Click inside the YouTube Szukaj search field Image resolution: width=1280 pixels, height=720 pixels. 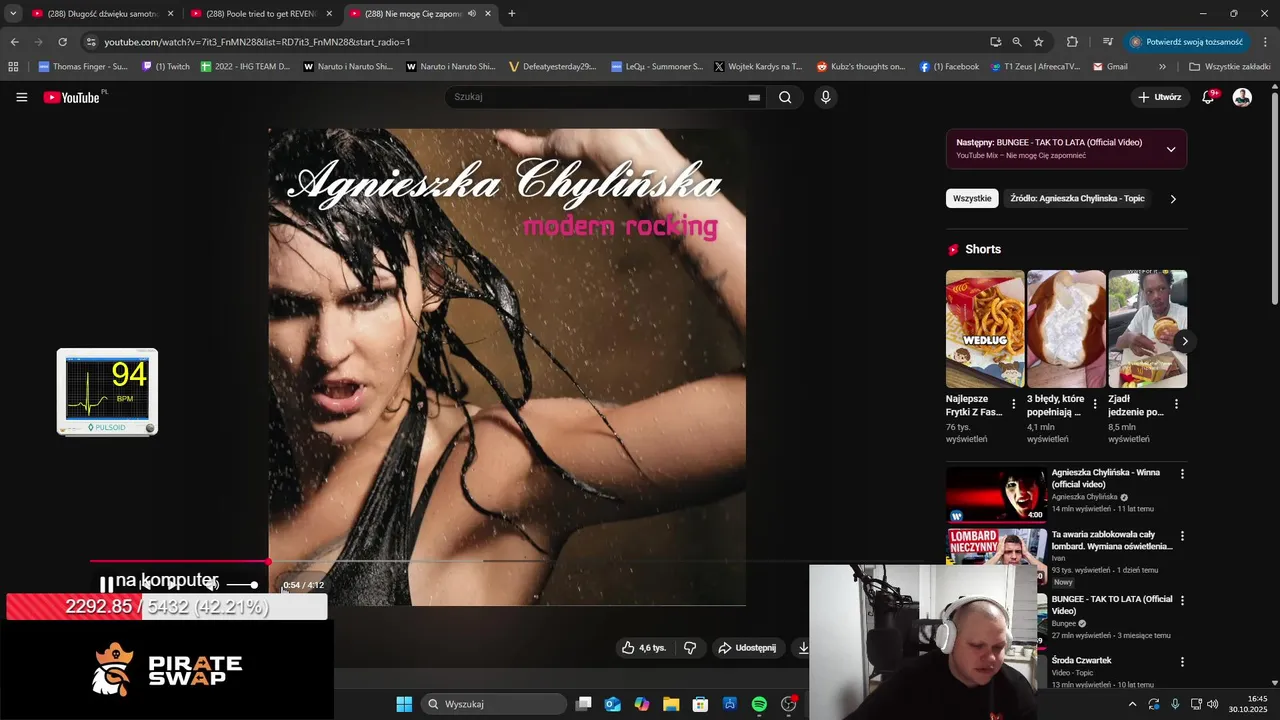(595, 97)
